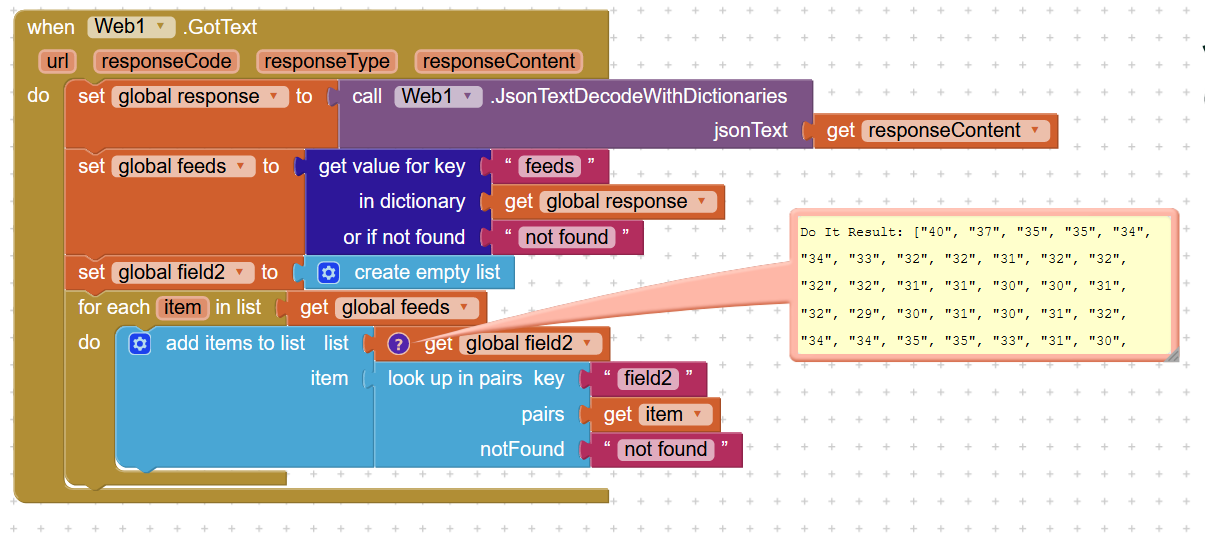
Task: Select the url event parameter
Action: coord(58,62)
